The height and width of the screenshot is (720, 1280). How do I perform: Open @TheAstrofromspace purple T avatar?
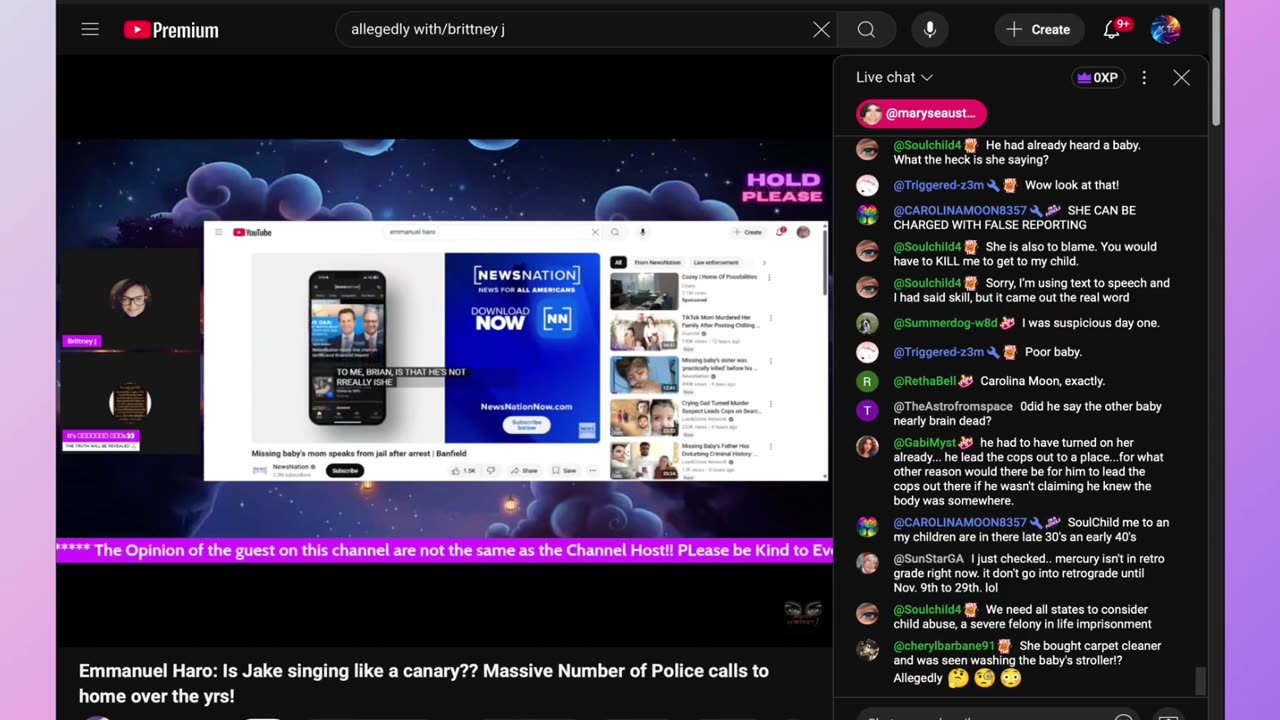pos(868,409)
